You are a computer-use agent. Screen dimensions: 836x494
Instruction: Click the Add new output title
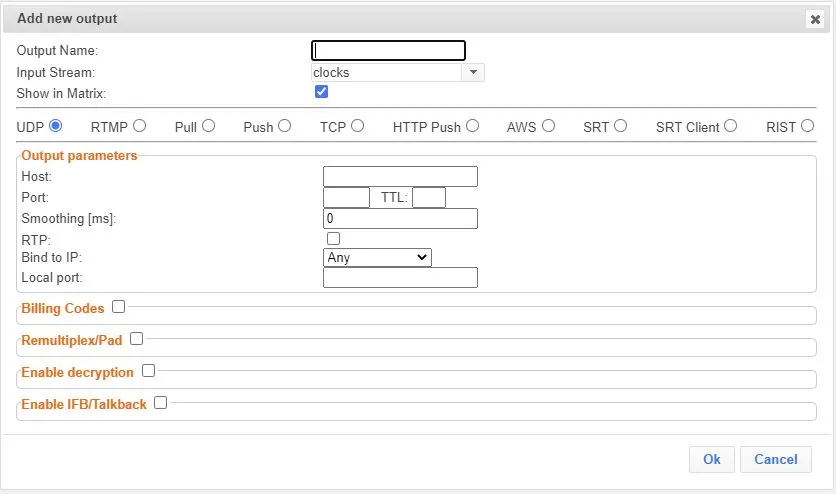67,19
